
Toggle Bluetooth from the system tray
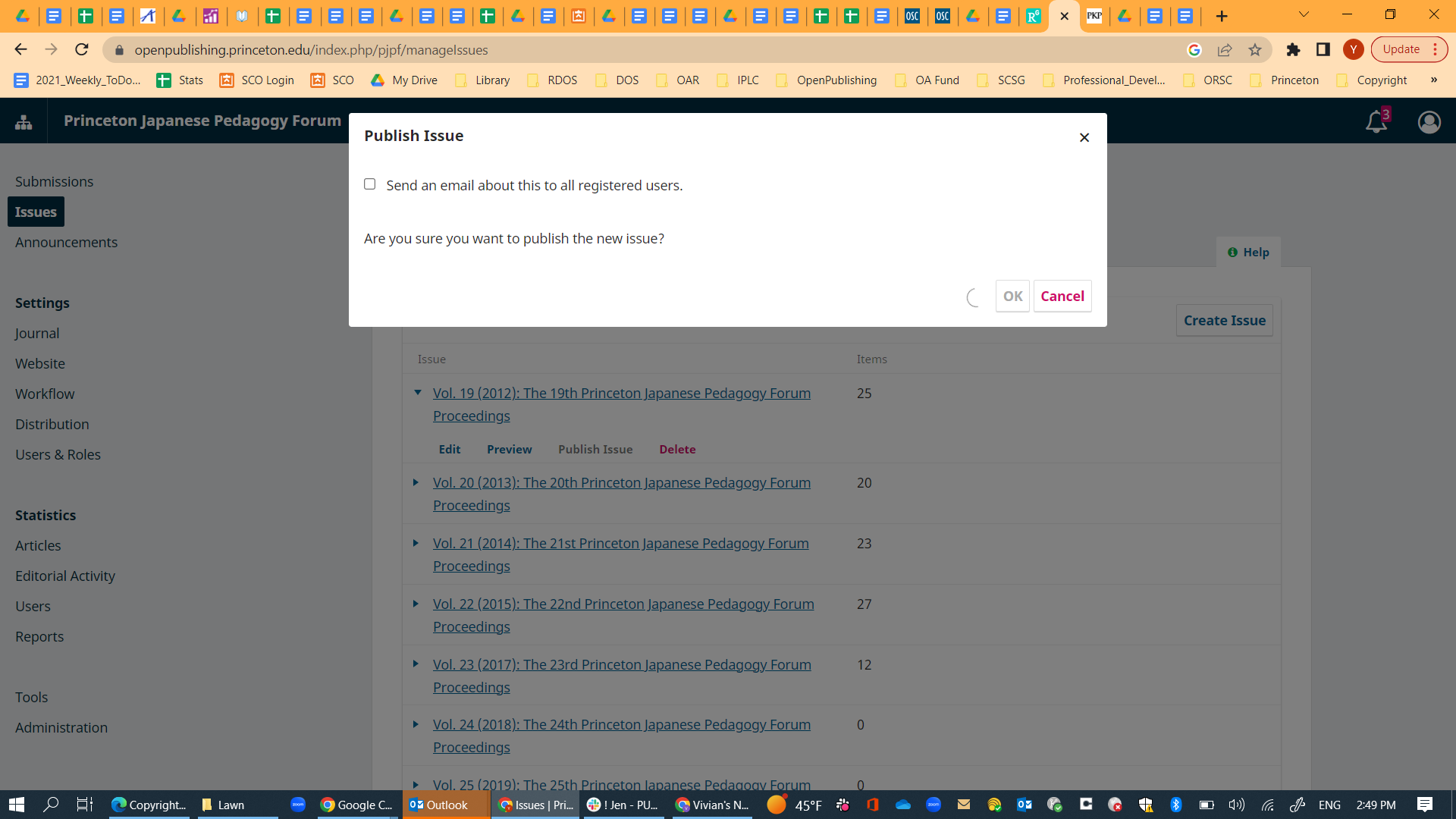point(1176,805)
